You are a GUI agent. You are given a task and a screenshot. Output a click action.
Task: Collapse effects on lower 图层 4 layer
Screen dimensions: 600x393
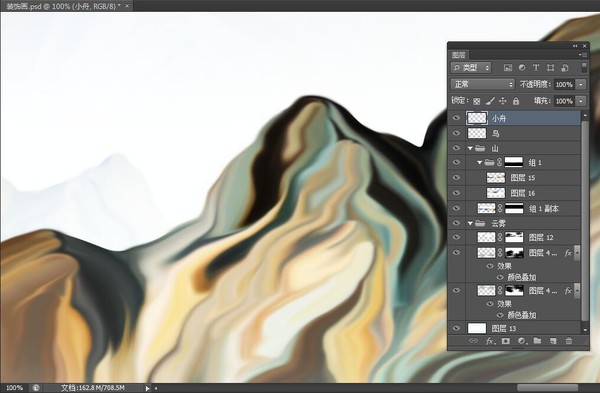click(x=577, y=291)
